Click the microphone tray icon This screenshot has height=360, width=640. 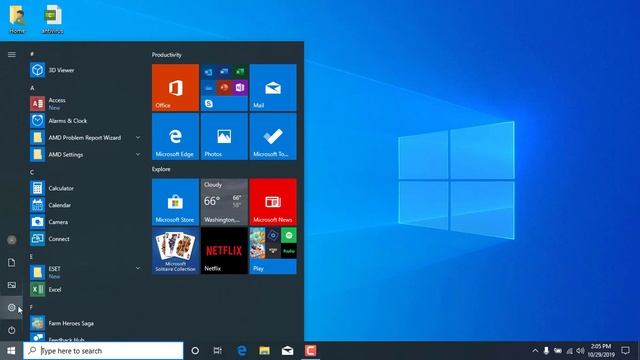point(546,351)
